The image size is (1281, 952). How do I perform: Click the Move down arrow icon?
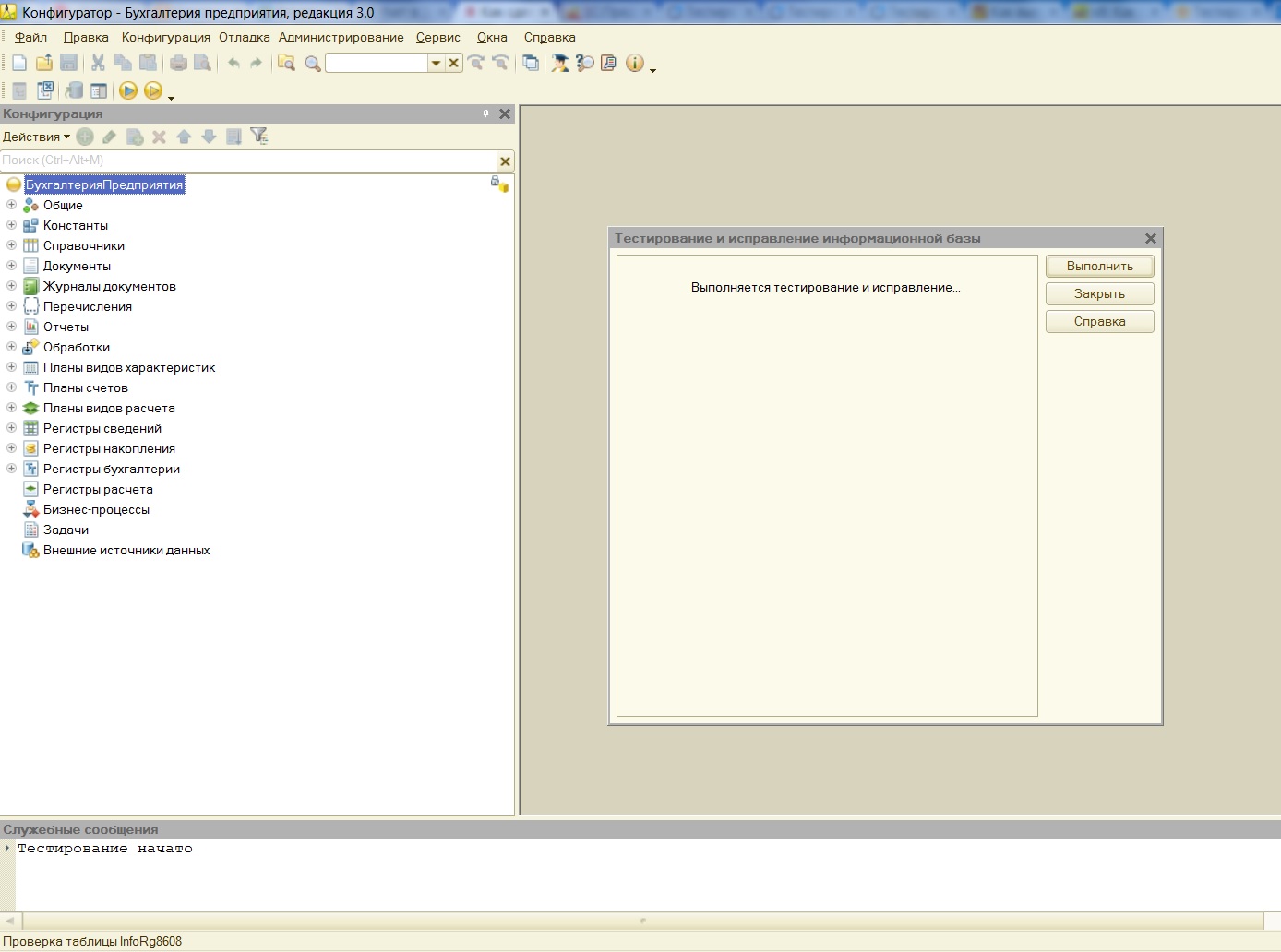pyautogui.click(x=209, y=137)
